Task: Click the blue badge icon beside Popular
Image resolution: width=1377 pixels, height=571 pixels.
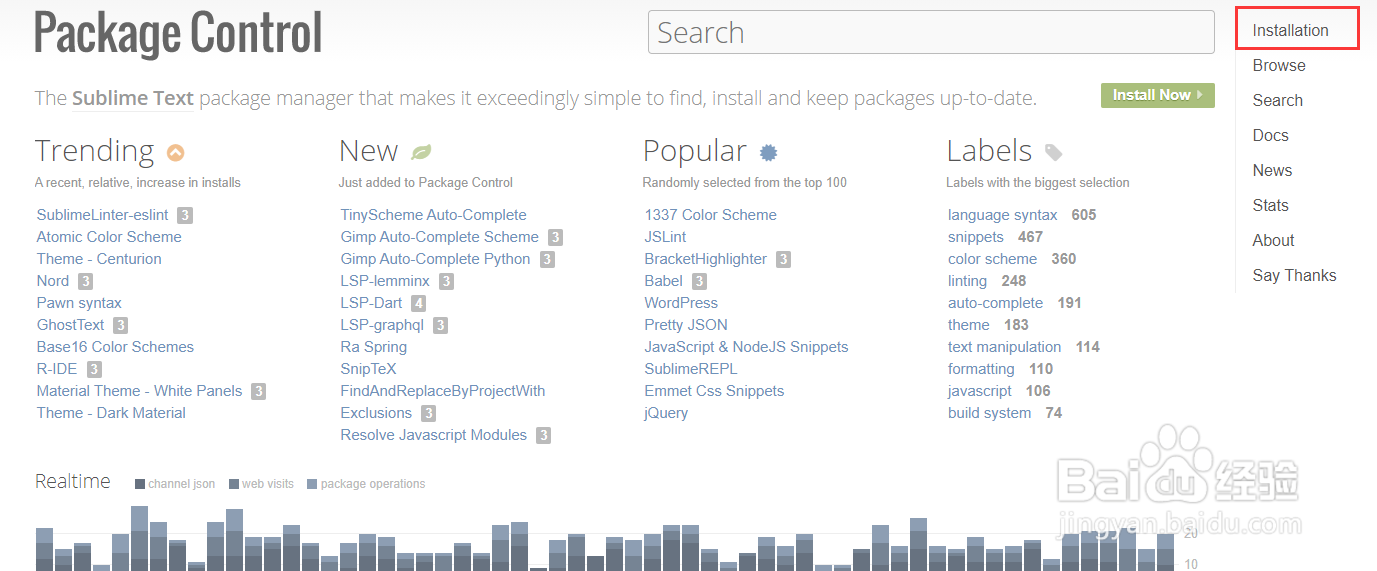Action: point(768,153)
